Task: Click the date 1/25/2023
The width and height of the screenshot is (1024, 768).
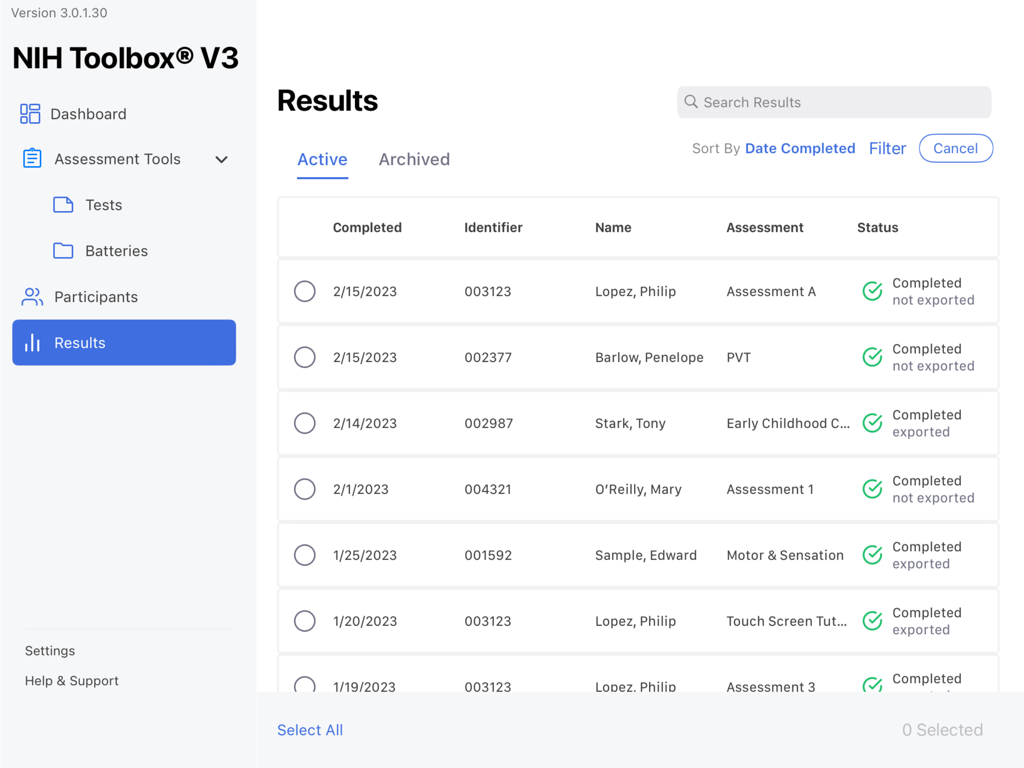Action: point(365,555)
